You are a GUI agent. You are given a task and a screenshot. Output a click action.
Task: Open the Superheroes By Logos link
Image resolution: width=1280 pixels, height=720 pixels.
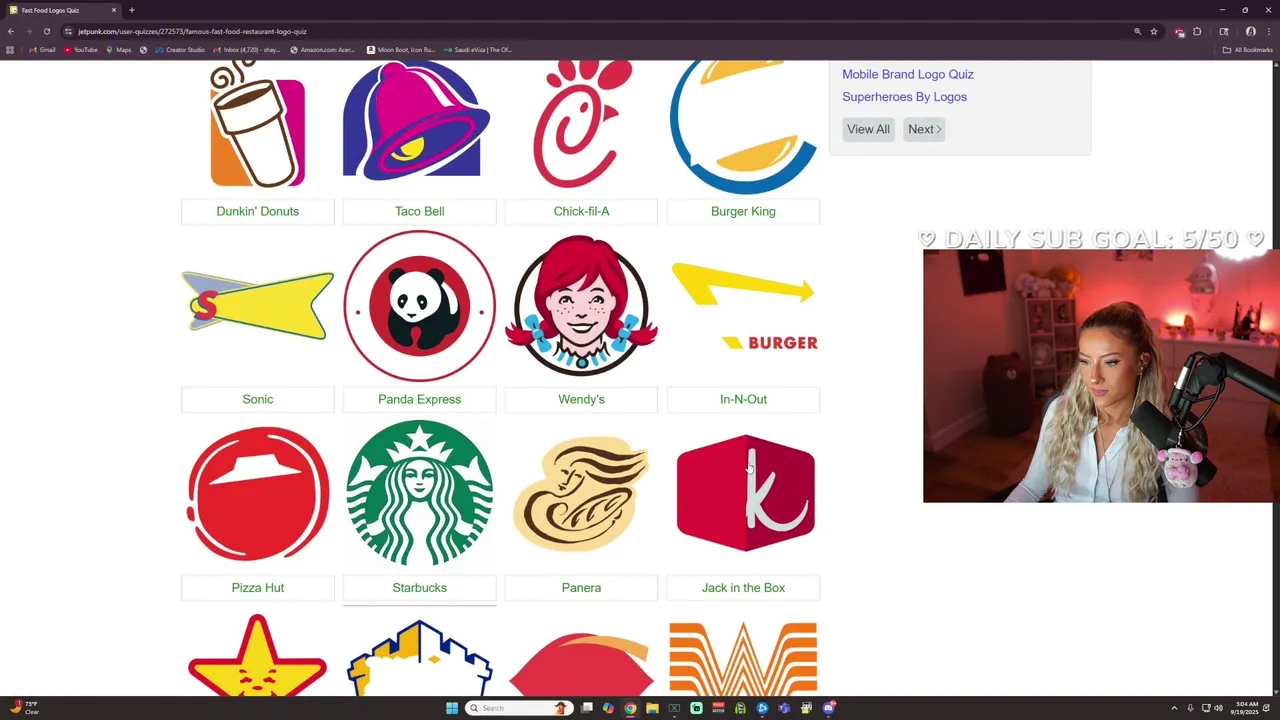904,97
